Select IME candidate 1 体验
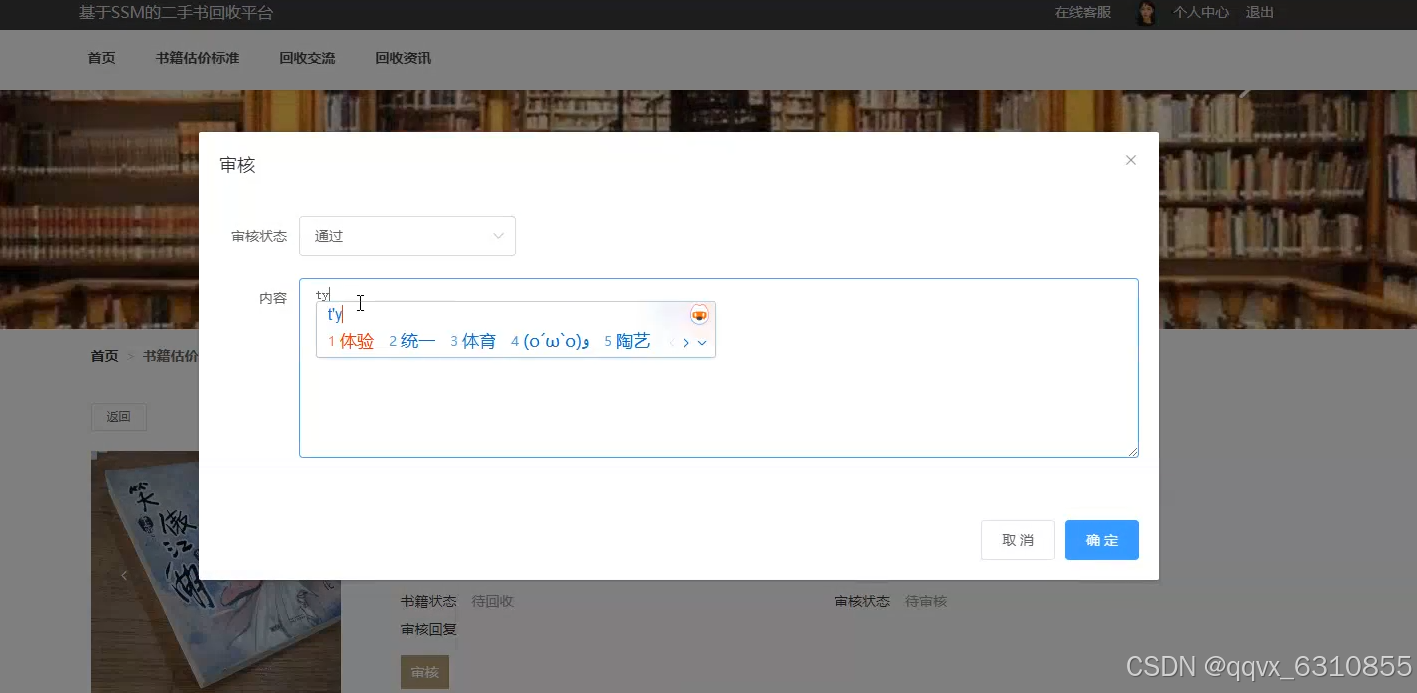The width and height of the screenshot is (1417, 693). (x=351, y=342)
